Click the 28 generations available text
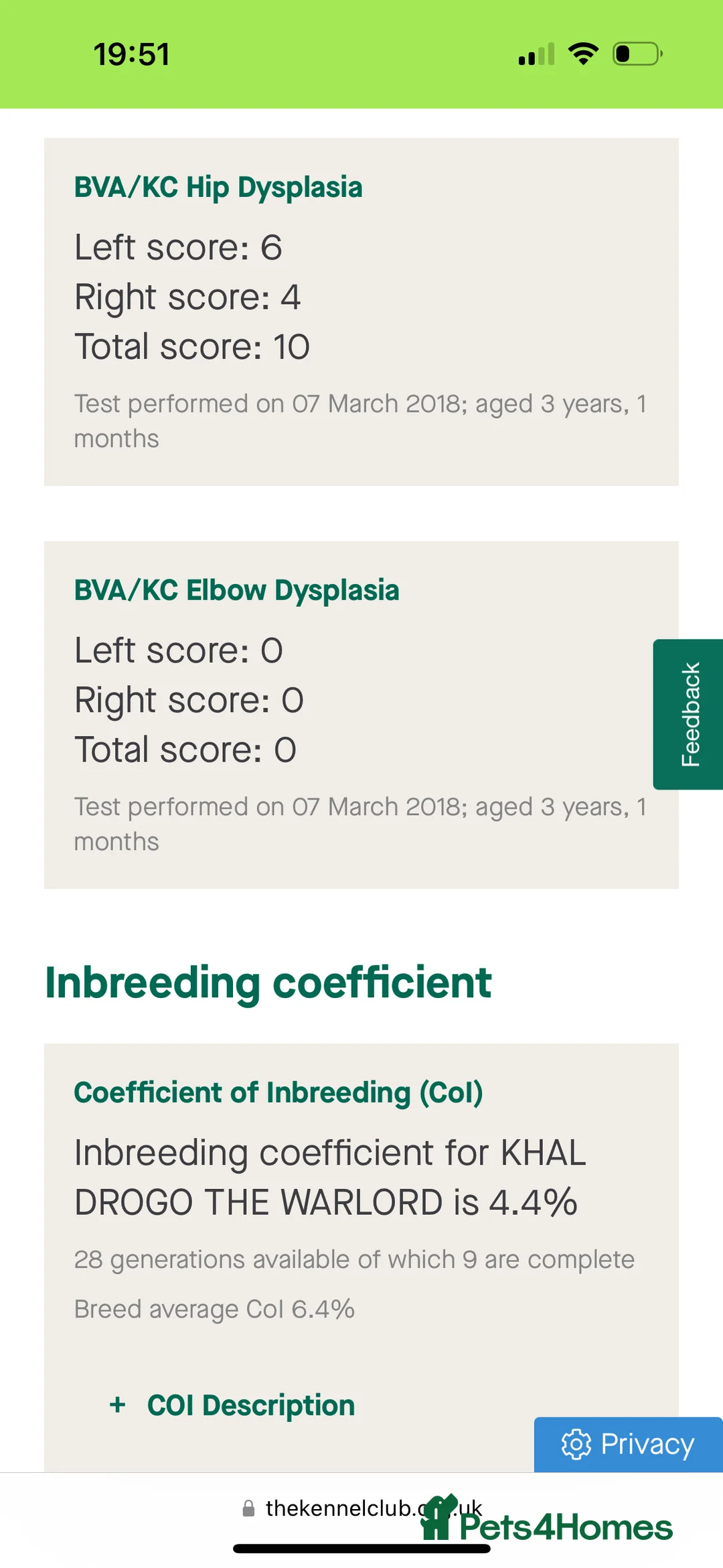Image resolution: width=723 pixels, height=1568 pixels. click(353, 1259)
